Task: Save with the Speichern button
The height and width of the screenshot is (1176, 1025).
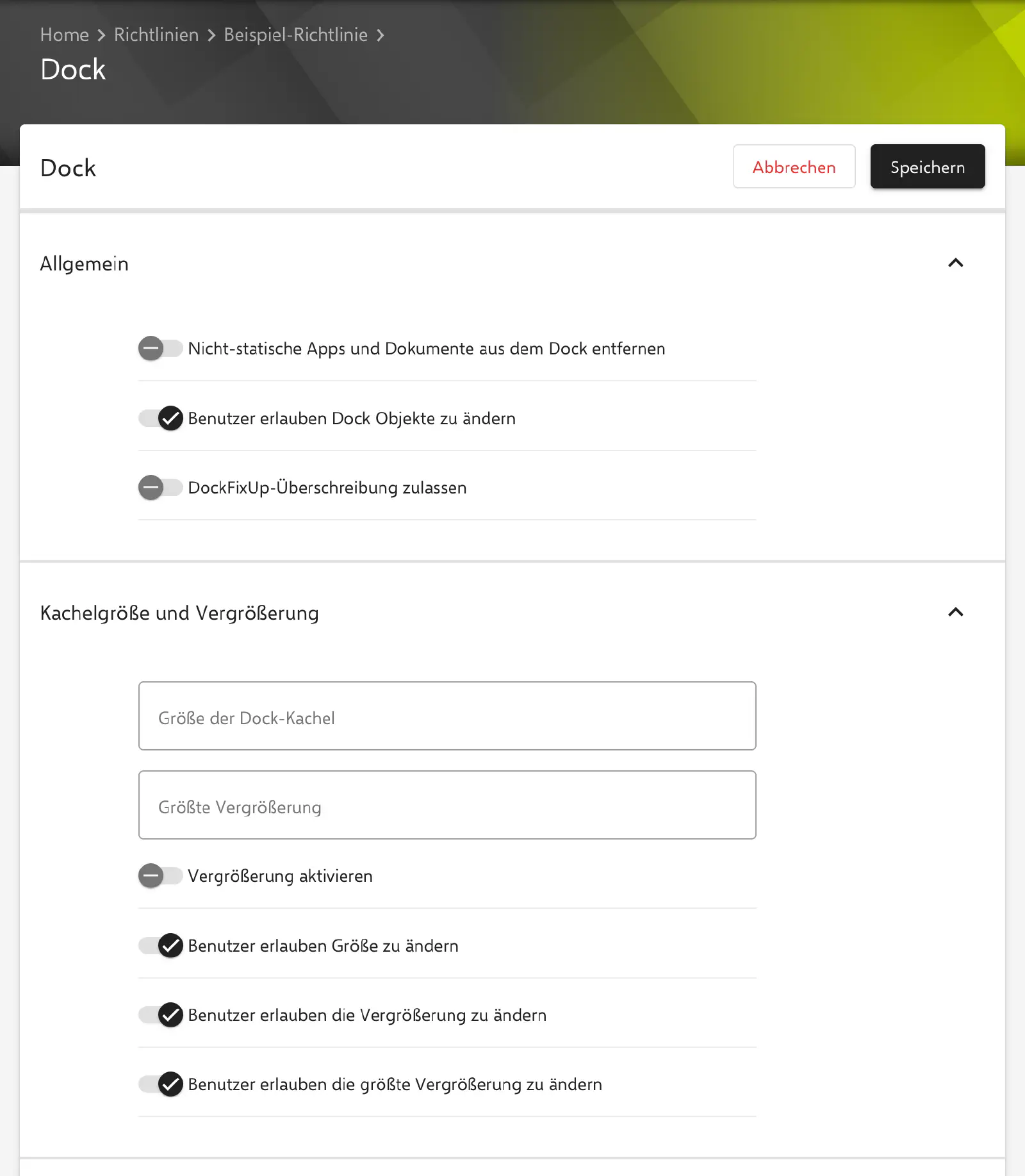Action: pos(927,167)
